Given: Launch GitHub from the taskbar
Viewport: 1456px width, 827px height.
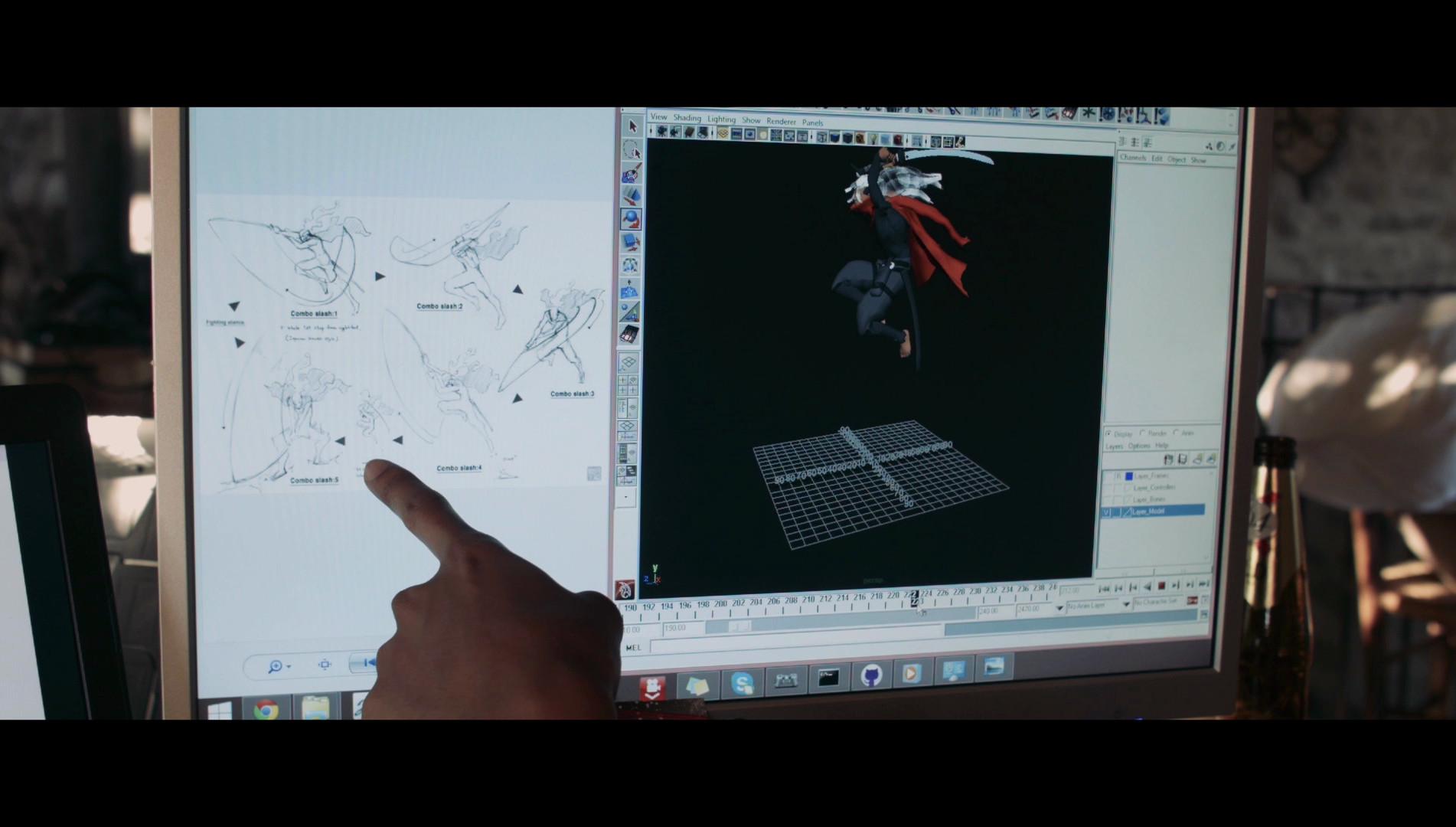Looking at the screenshot, I should [x=869, y=677].
